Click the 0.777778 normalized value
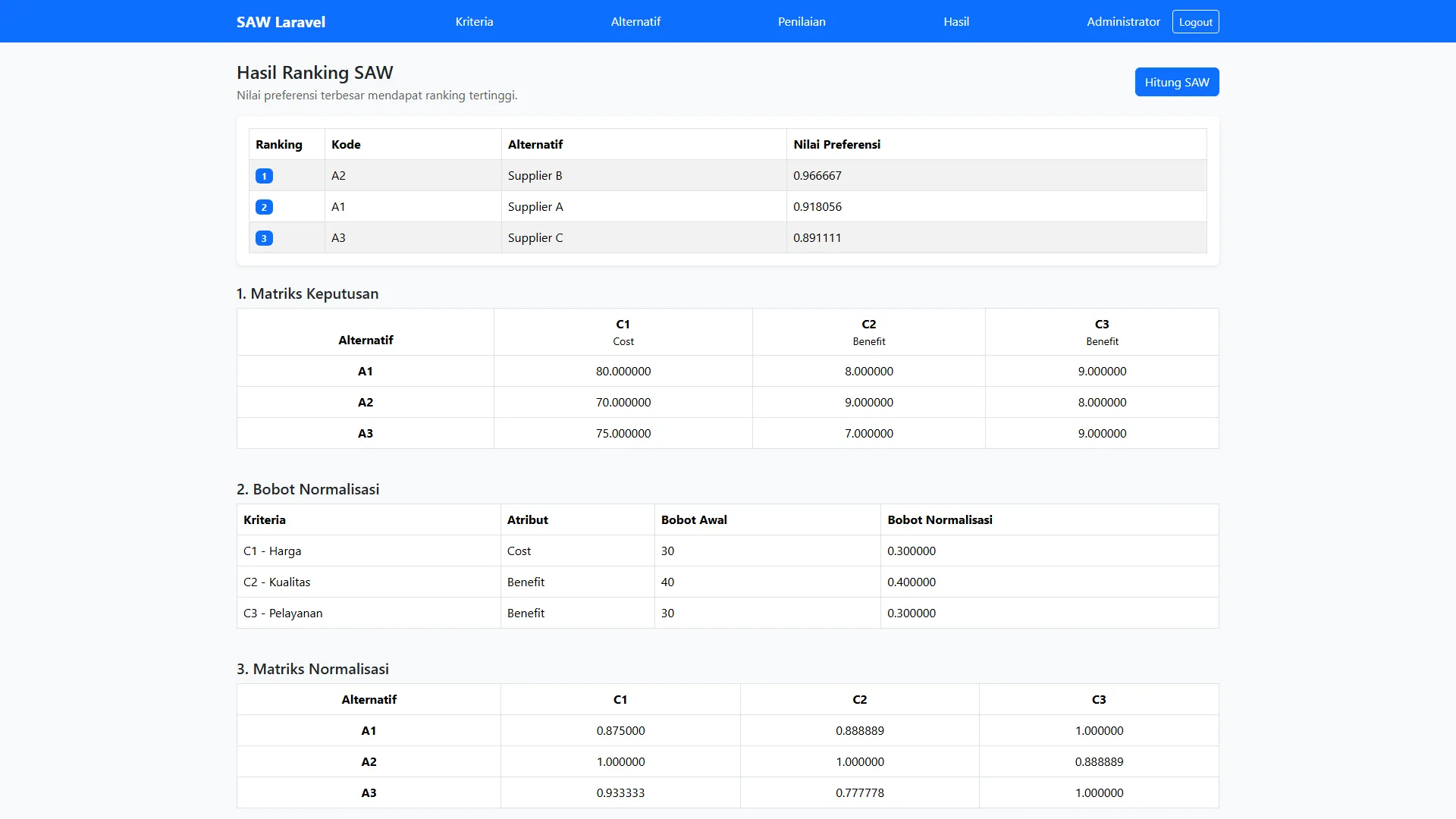This screenshot has width=1456, height=819. click(x=860, y=792)
